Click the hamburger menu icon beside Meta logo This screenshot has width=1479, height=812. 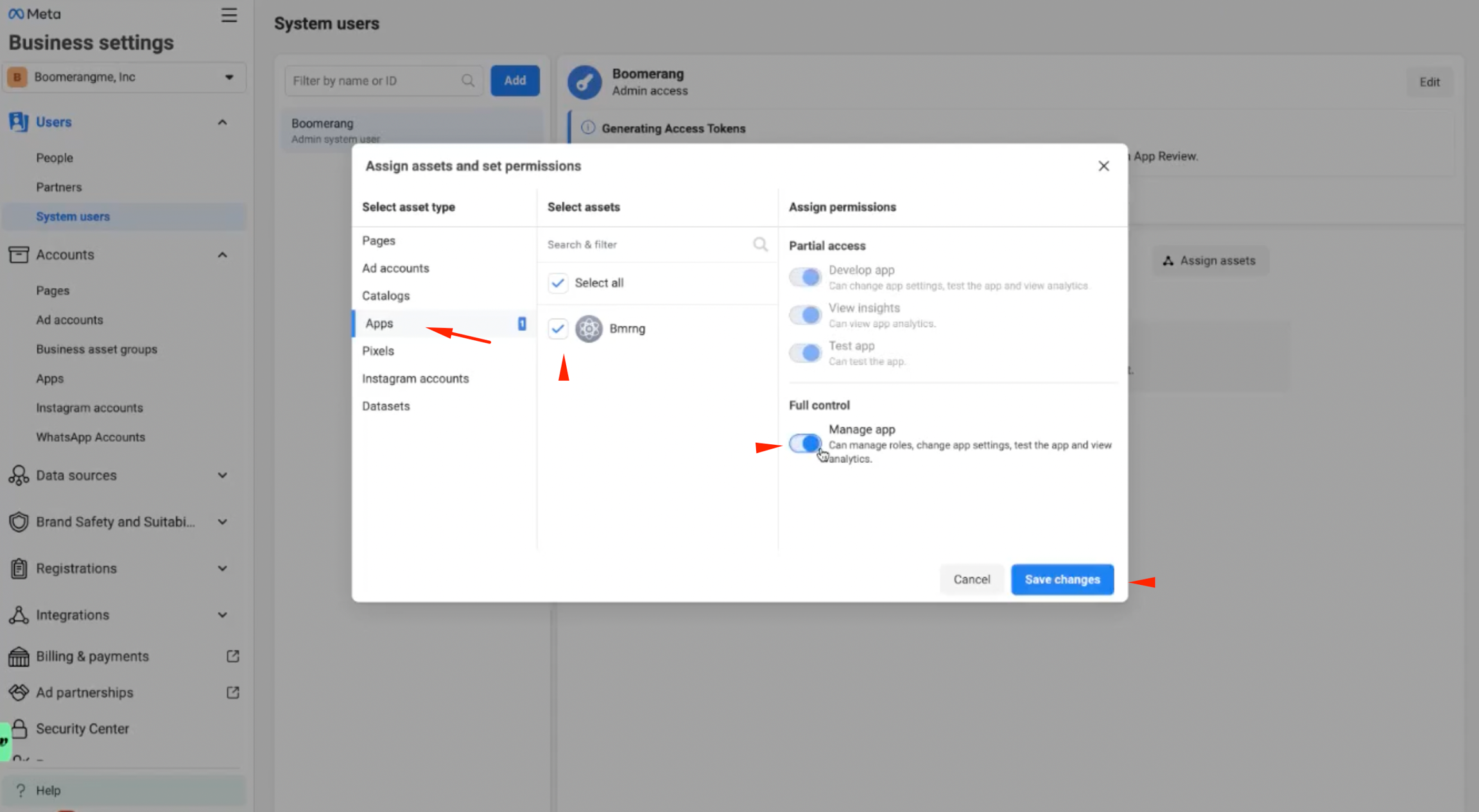229,15
